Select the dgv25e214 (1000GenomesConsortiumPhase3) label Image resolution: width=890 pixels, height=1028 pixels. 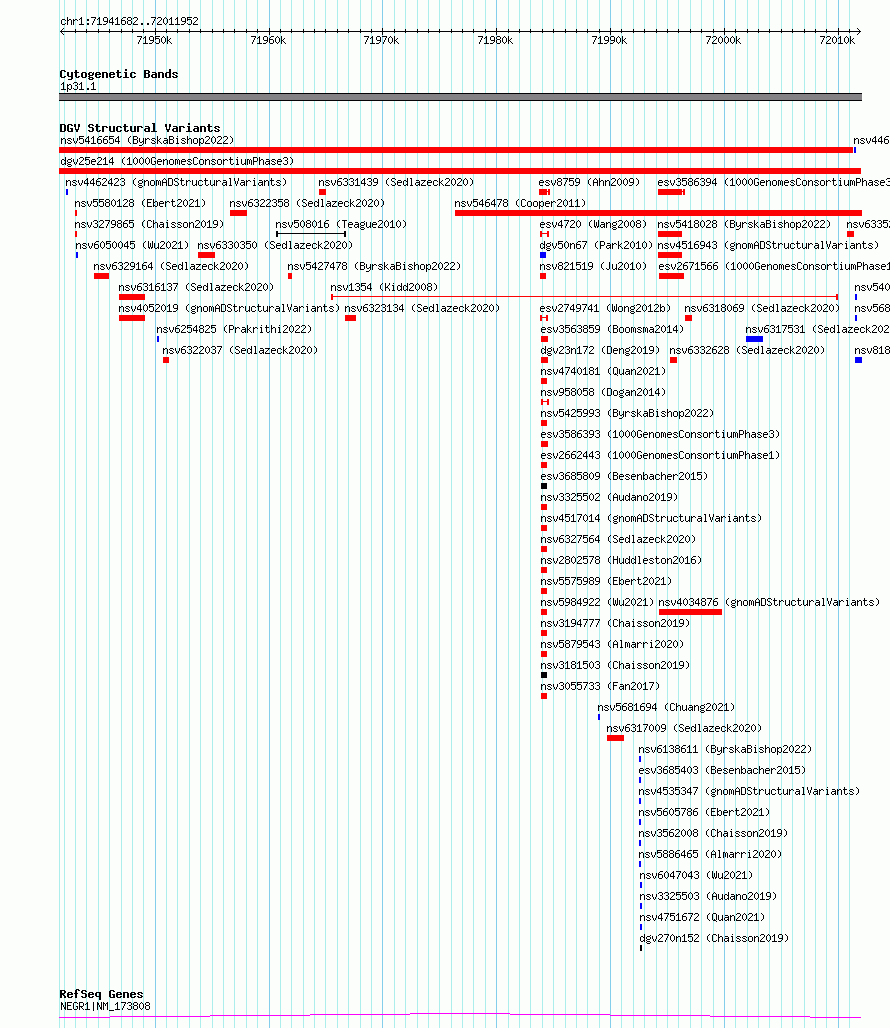pyautogui.click(x=177, y=161)
